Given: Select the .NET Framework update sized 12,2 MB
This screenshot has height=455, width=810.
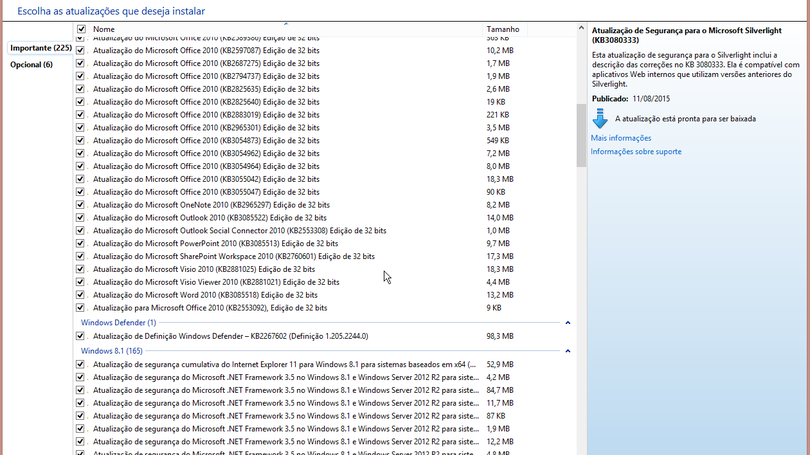Looking at the screenshot, I should (x=325, y=442).
